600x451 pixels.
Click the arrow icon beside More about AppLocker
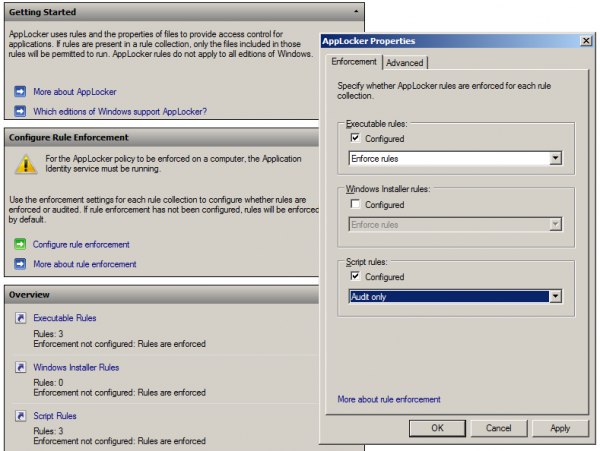(20, 92)
